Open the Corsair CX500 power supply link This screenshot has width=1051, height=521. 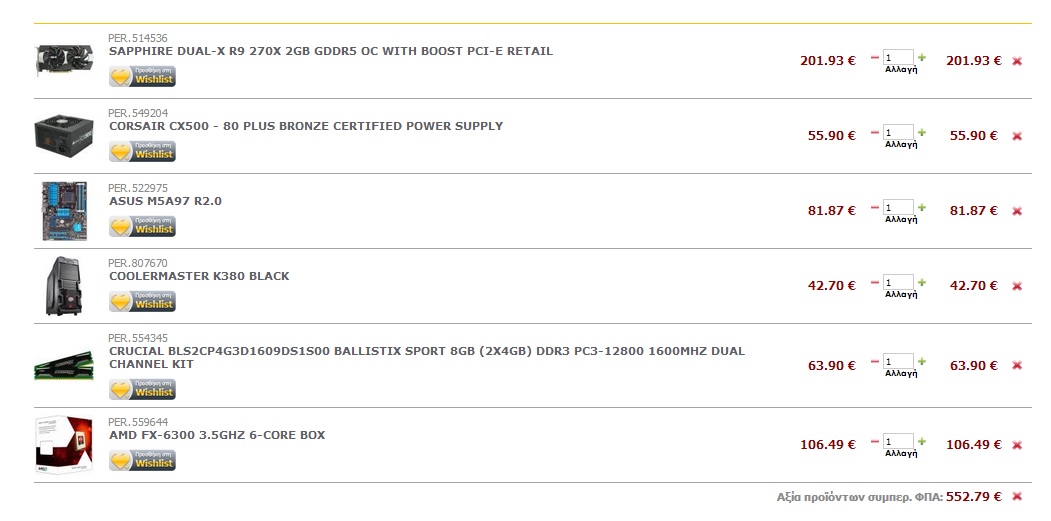click(306, 126)
